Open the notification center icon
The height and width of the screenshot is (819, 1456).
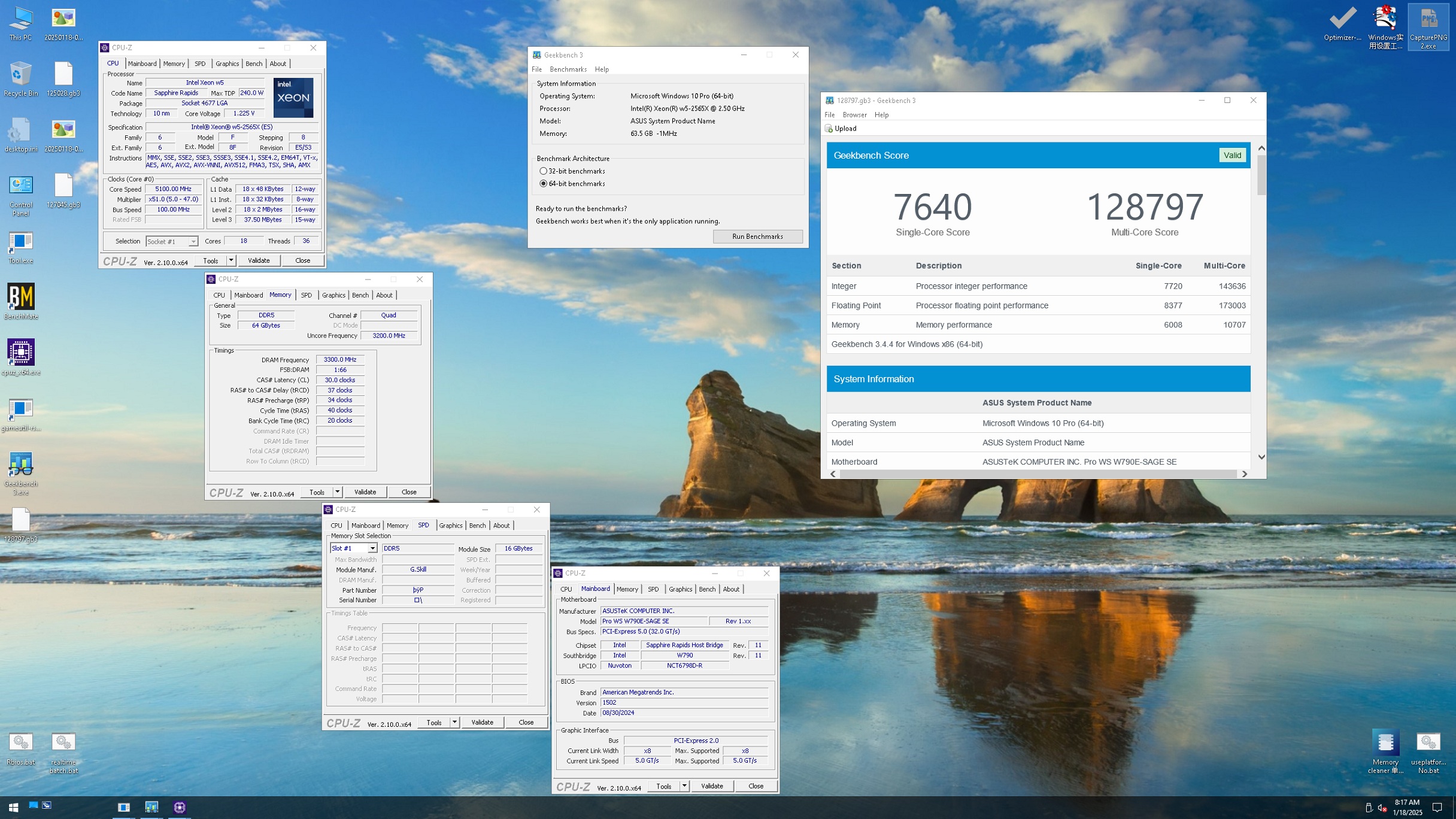tap(1437, 807)
